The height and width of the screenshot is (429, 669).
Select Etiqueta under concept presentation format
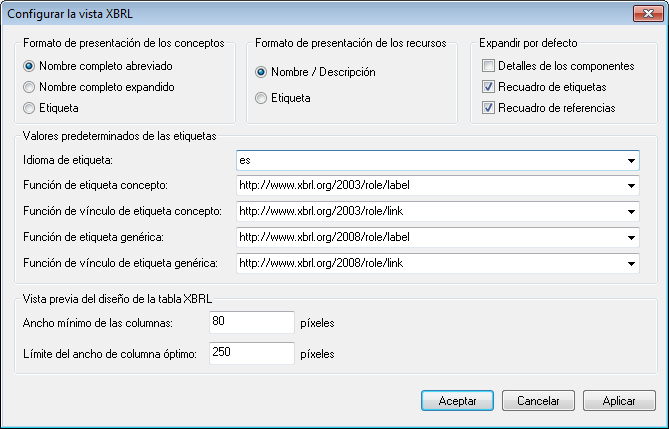point(29,106)
